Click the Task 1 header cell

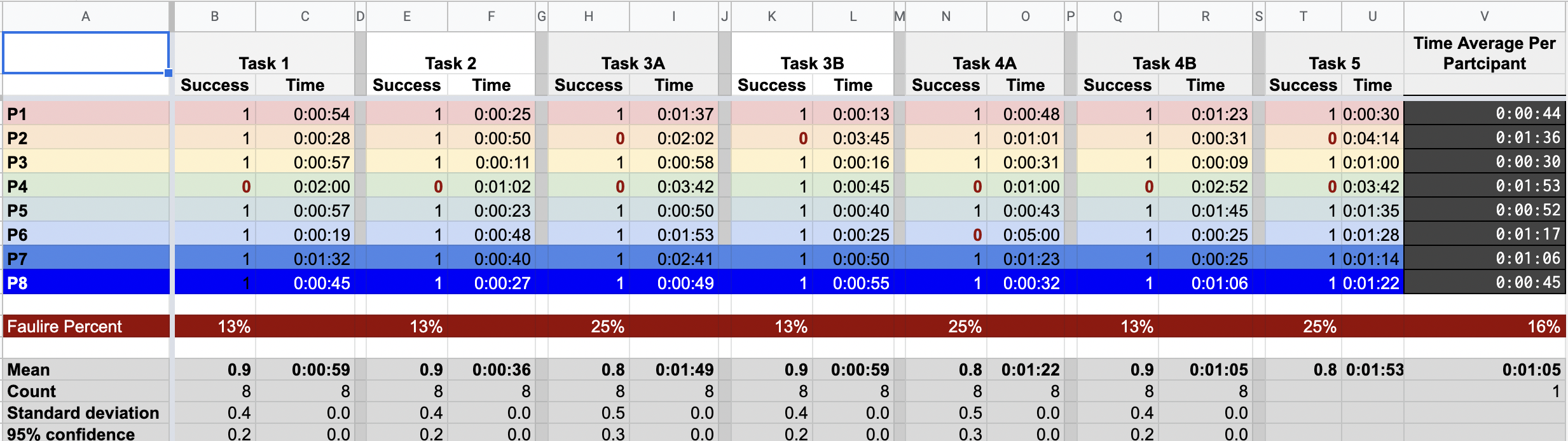pos(264,53)
